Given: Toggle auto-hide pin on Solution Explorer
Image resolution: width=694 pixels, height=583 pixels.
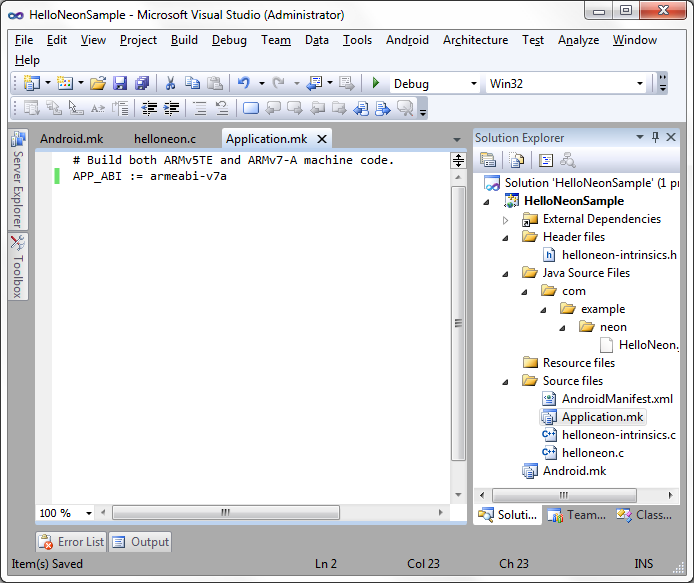Looking at the screenshot, I should pyautogui.click(x=655, y=137).
